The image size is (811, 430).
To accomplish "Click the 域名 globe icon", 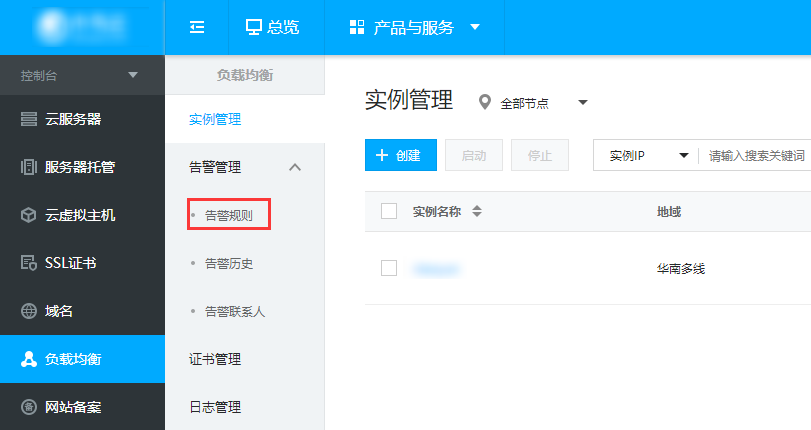I will (x=29, y=311).
